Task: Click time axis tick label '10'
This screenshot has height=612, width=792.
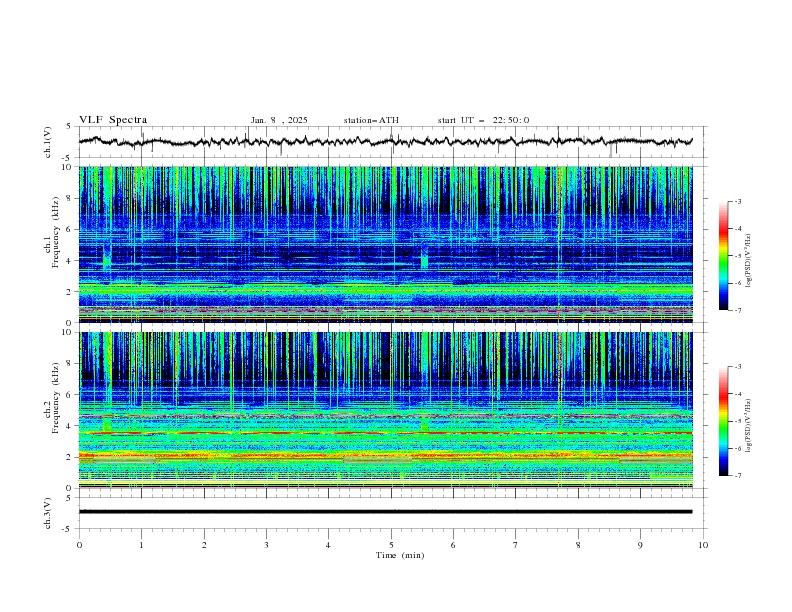Action: (703, 545)
